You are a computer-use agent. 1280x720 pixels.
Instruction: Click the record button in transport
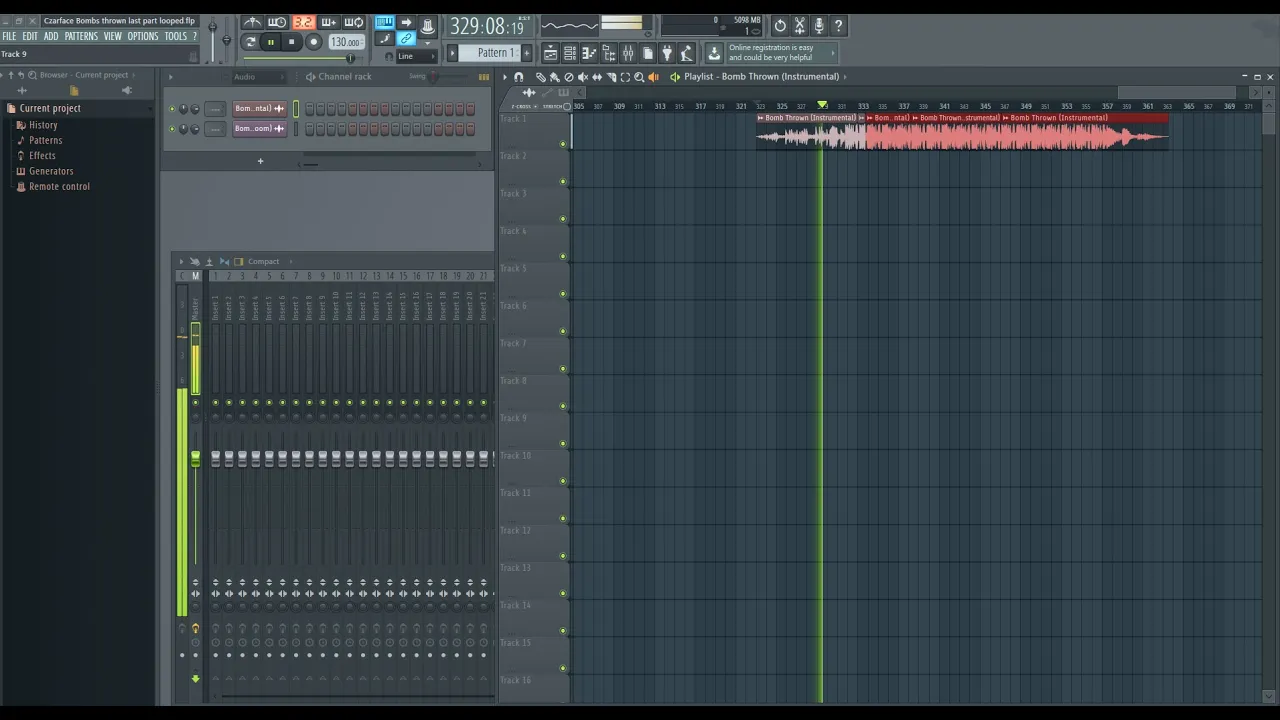click(313, 42)
